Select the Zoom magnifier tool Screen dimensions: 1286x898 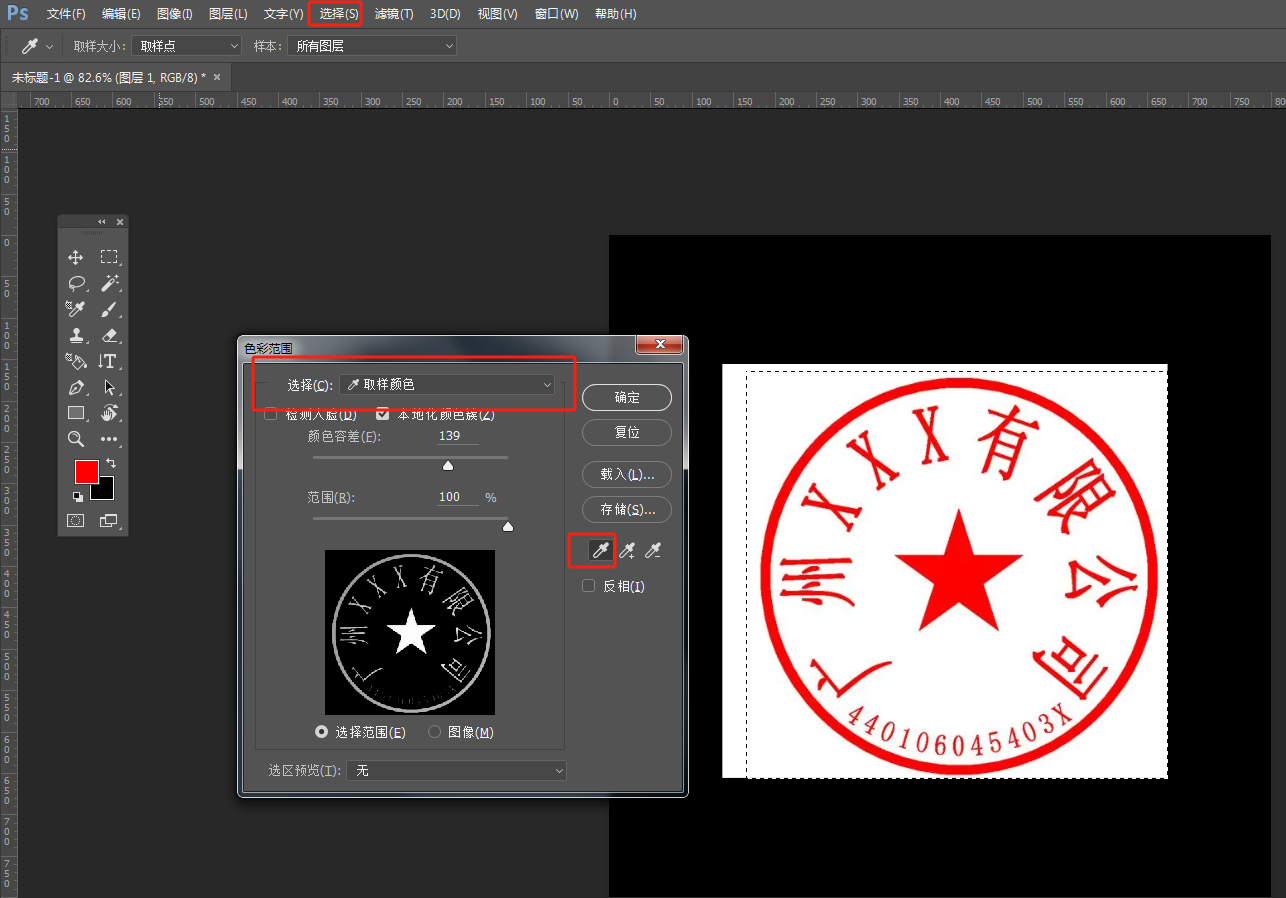click(76, 439)
